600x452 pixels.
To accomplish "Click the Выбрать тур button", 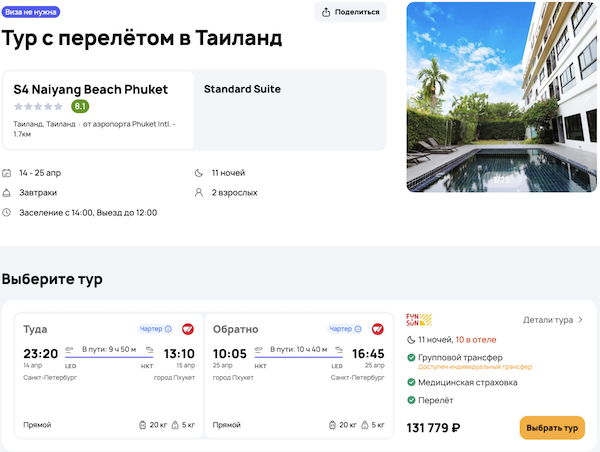I will click(x=552, y=428).
